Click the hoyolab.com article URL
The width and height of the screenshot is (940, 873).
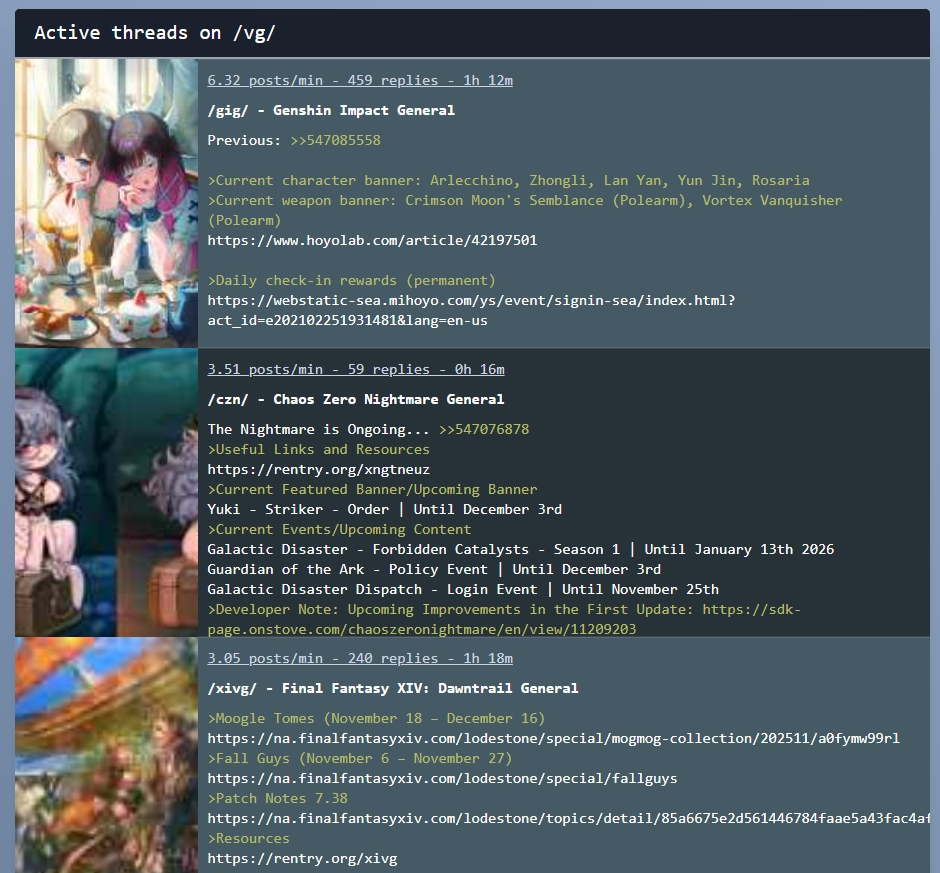tap(372, 240)
